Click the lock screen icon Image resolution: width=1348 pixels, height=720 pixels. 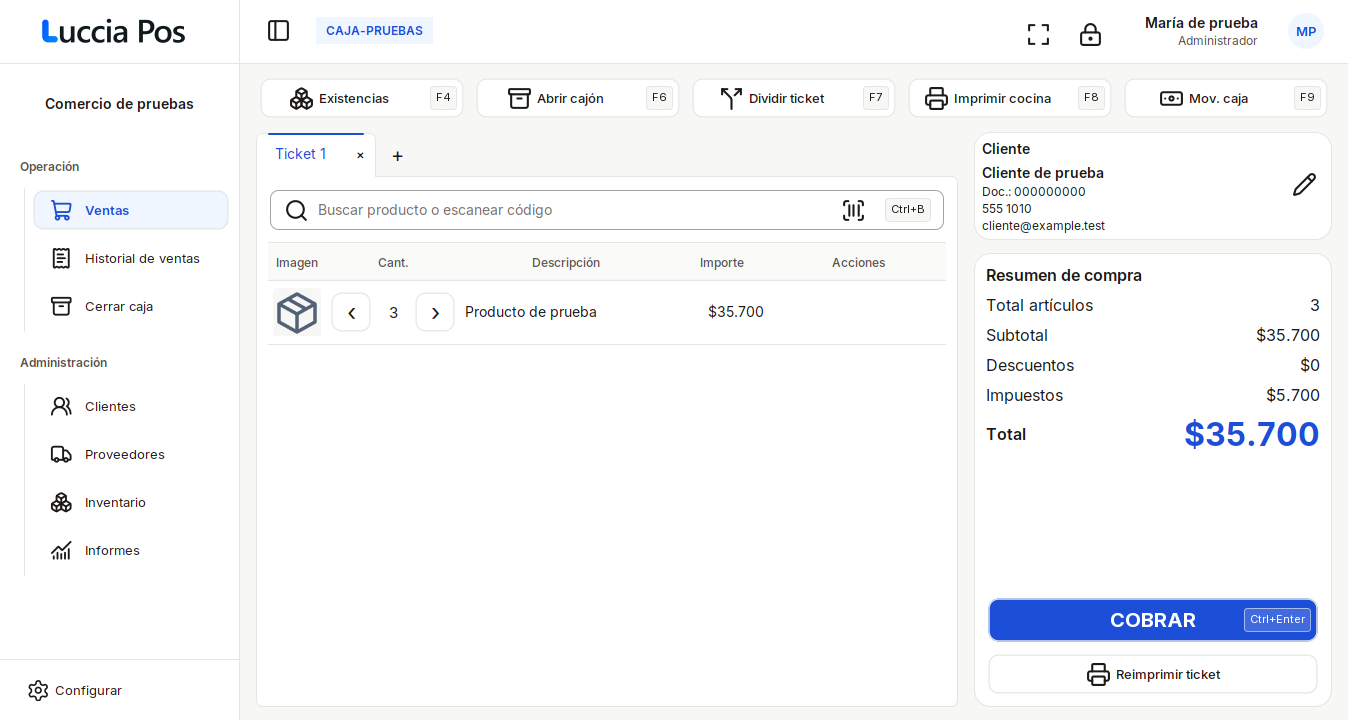coord(1090,35)
